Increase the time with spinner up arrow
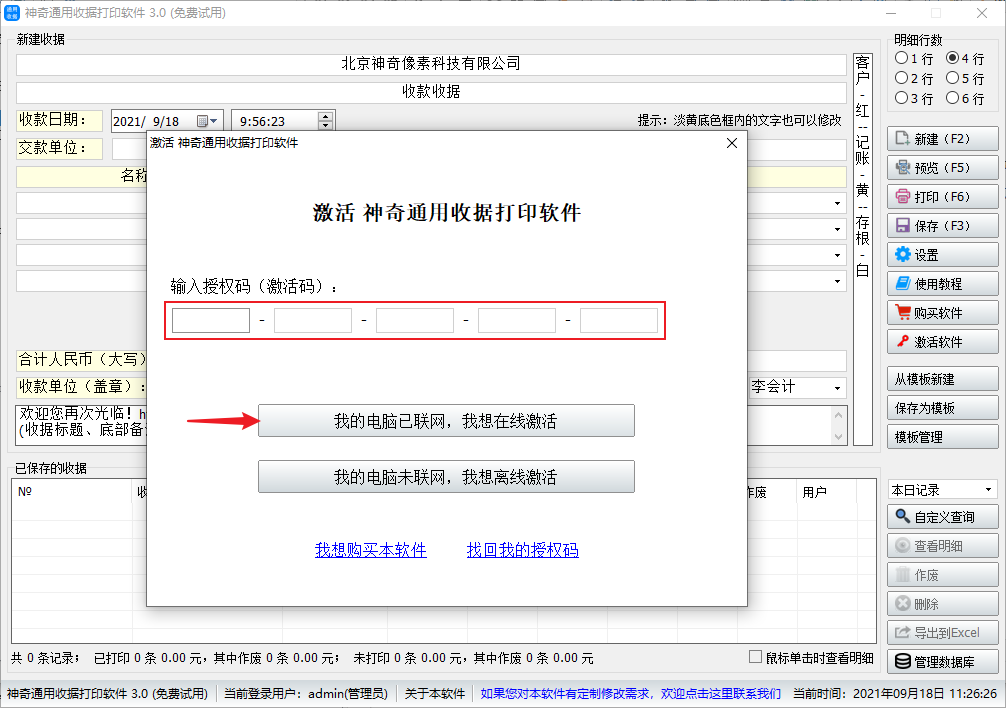Image resolution: width=1006 pixels, height=708 pixels. point(326,117)
